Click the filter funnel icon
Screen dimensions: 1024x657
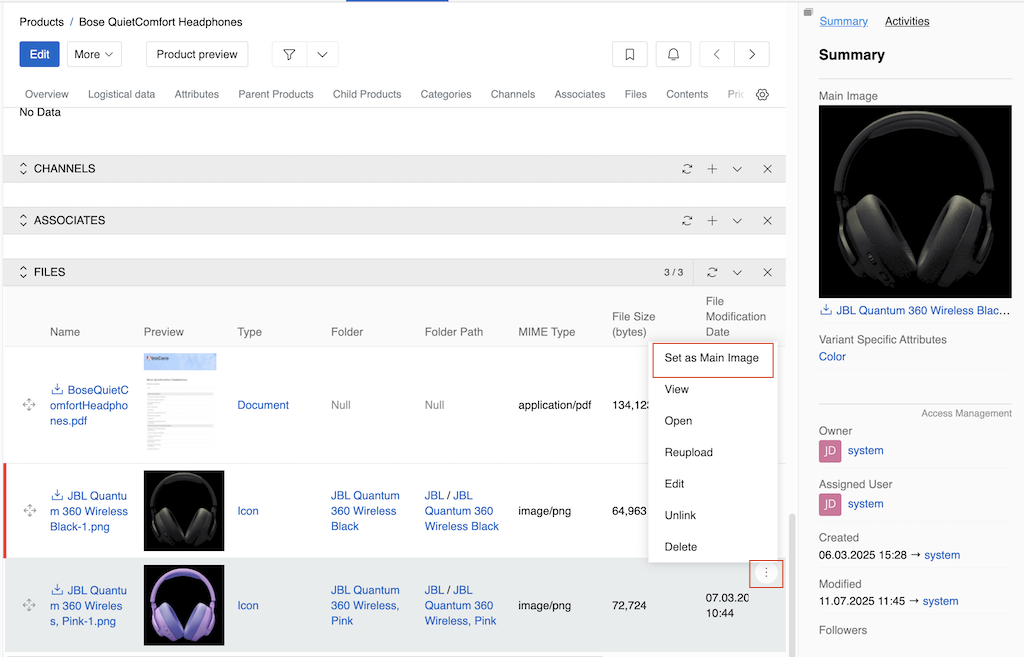289,54
